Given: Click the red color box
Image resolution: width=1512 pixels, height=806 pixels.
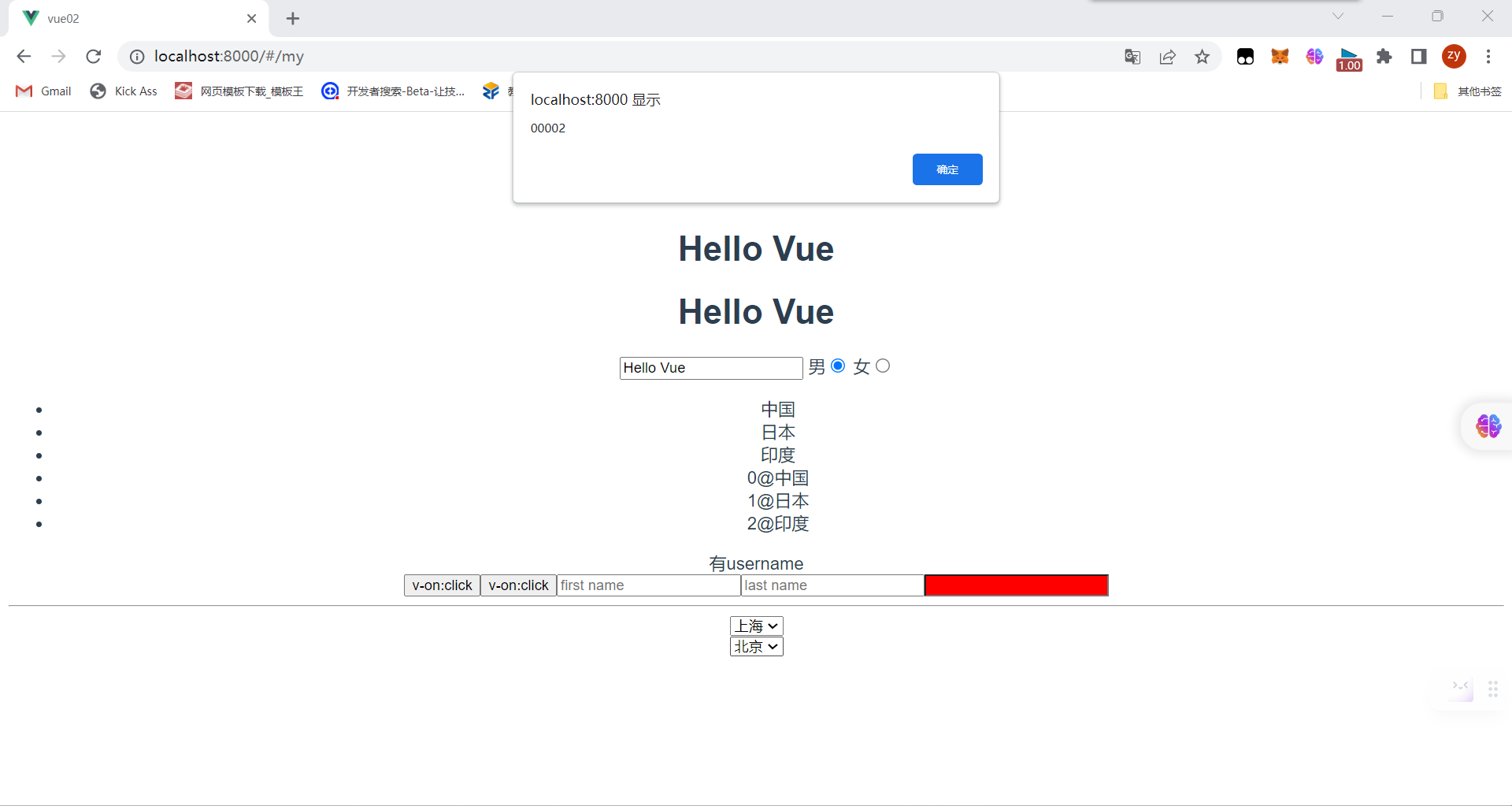Looking at the screenshot, I should [1016, 585].
